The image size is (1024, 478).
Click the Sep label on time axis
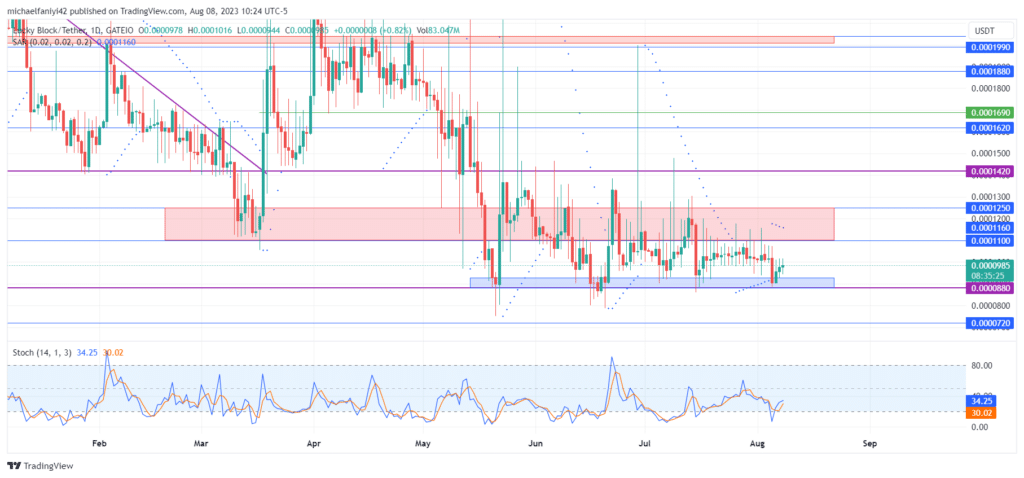869,443
